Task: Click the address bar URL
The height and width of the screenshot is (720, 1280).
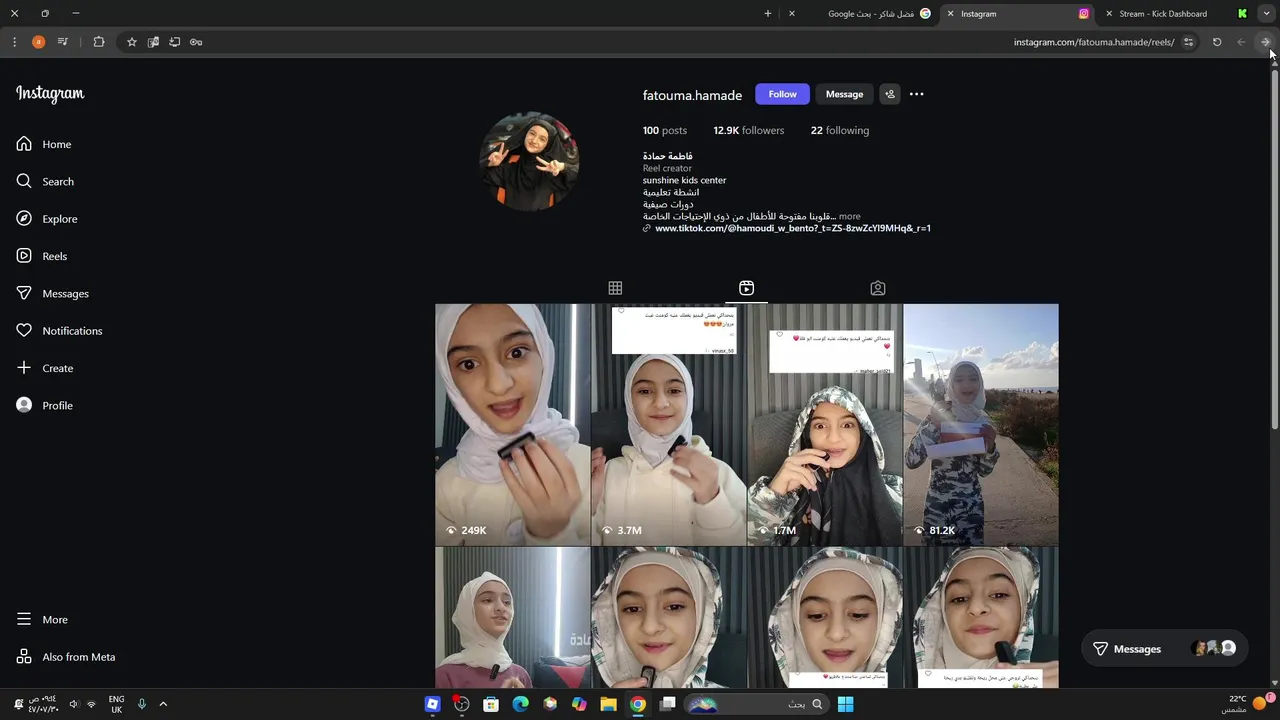Action: point(1093,42)
